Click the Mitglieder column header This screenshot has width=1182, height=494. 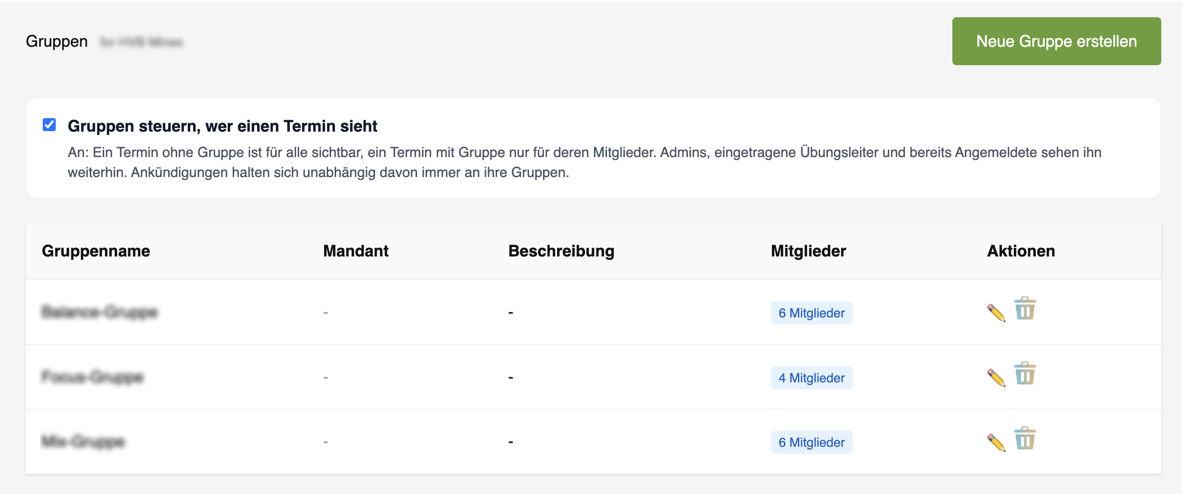click(x=808, y=251)
